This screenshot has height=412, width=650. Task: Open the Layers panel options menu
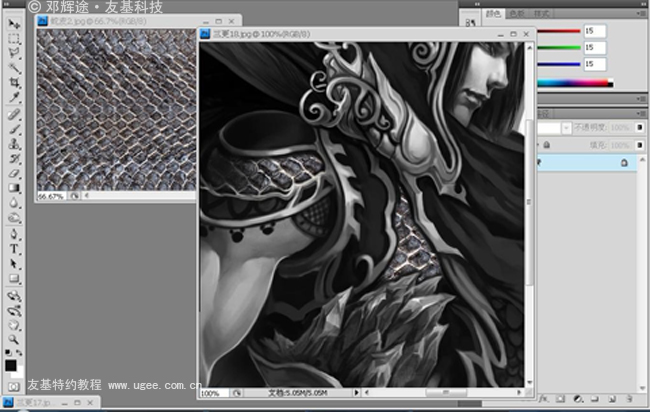tap(641, 113)
